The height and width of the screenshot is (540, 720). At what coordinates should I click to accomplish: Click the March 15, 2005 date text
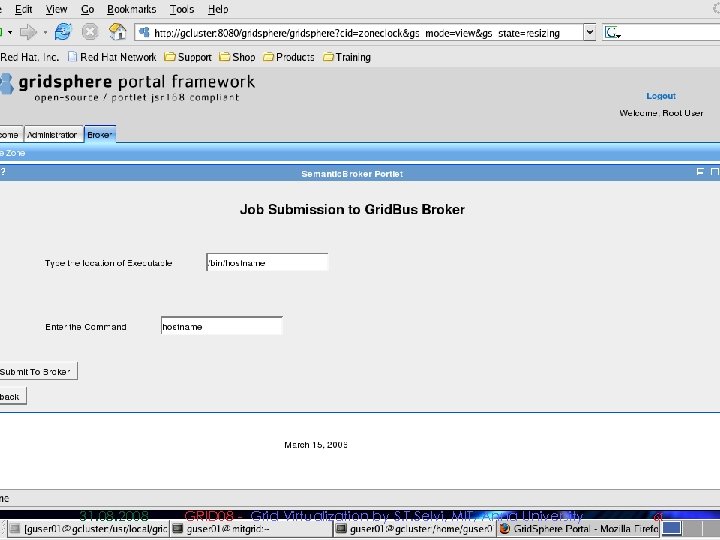point(316,444)
